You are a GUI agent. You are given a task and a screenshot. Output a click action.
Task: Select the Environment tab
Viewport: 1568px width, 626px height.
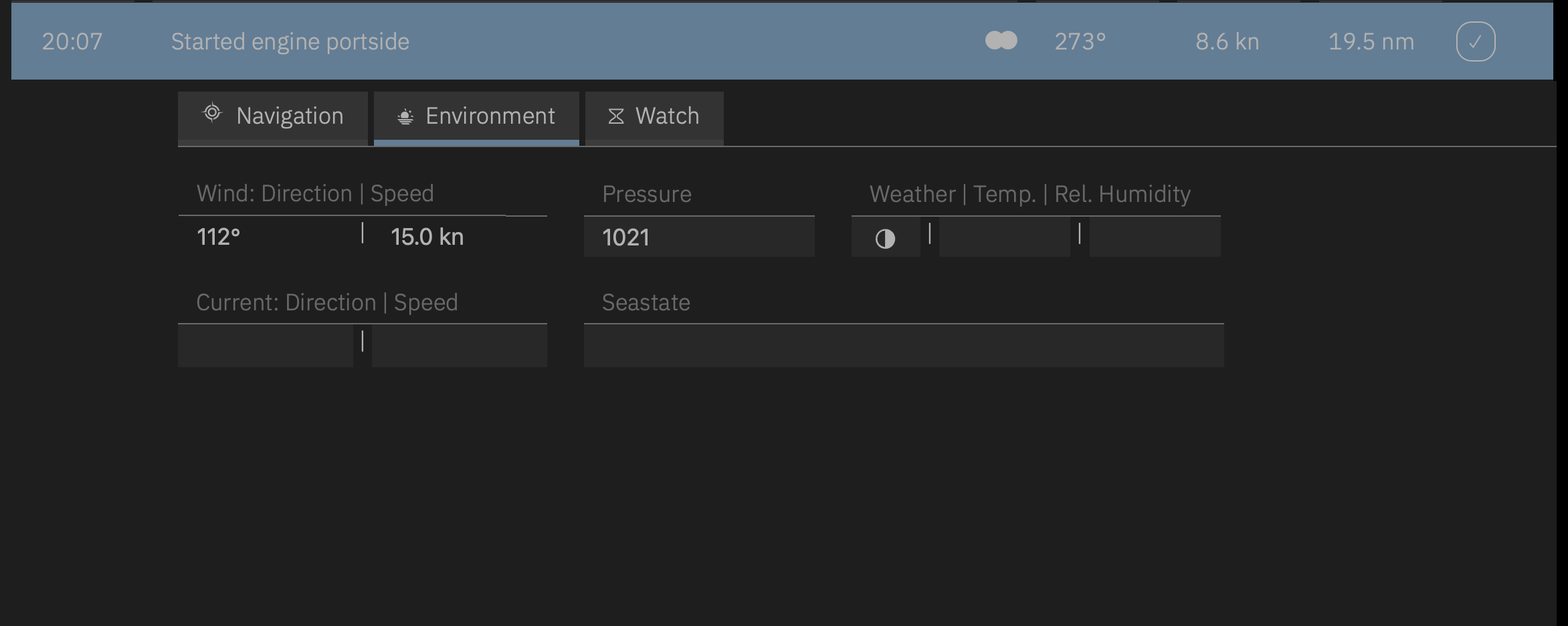476,116
